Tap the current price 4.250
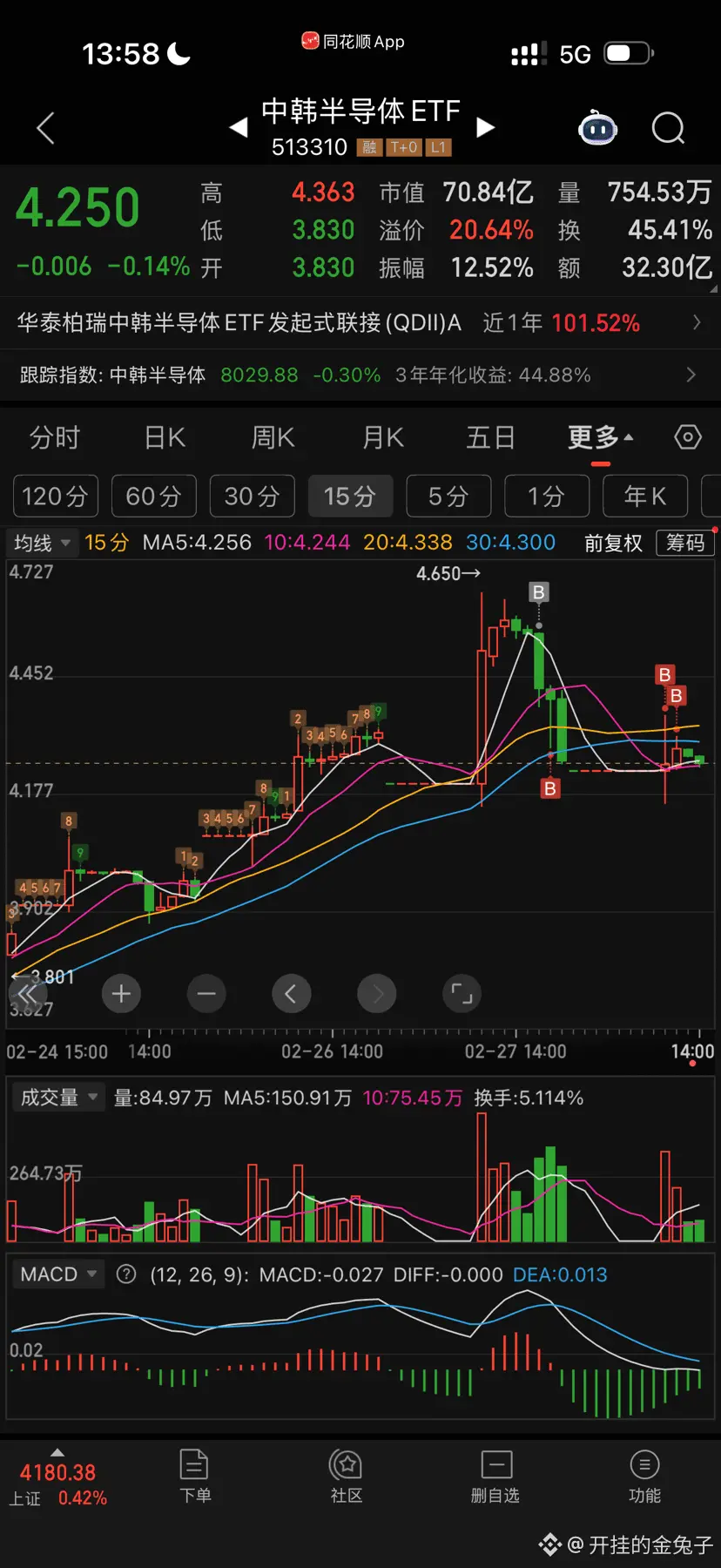Screen dimensions: 721x1568 pos(77,208)
